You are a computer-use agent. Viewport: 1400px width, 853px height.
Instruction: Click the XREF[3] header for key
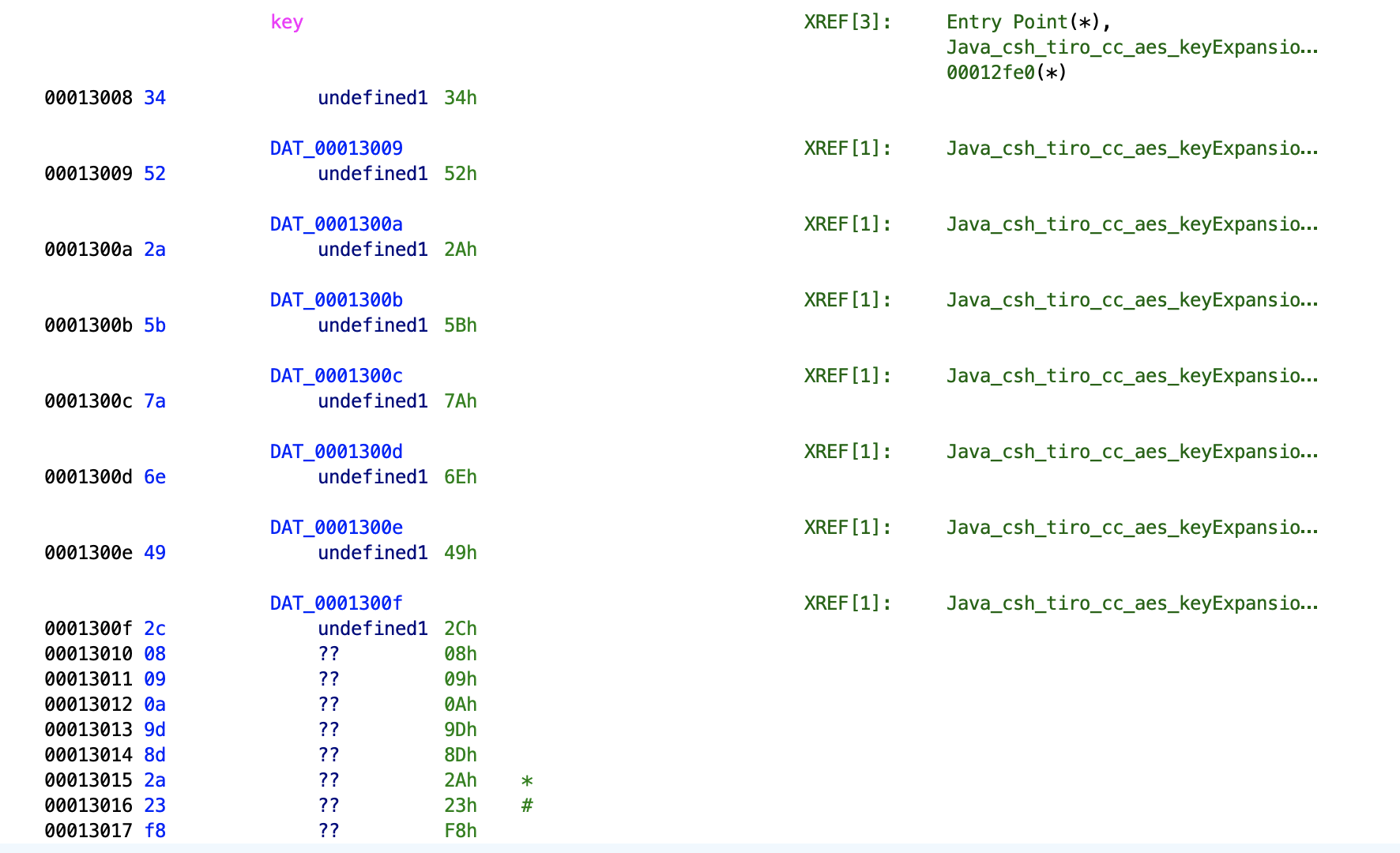[847, 22]
